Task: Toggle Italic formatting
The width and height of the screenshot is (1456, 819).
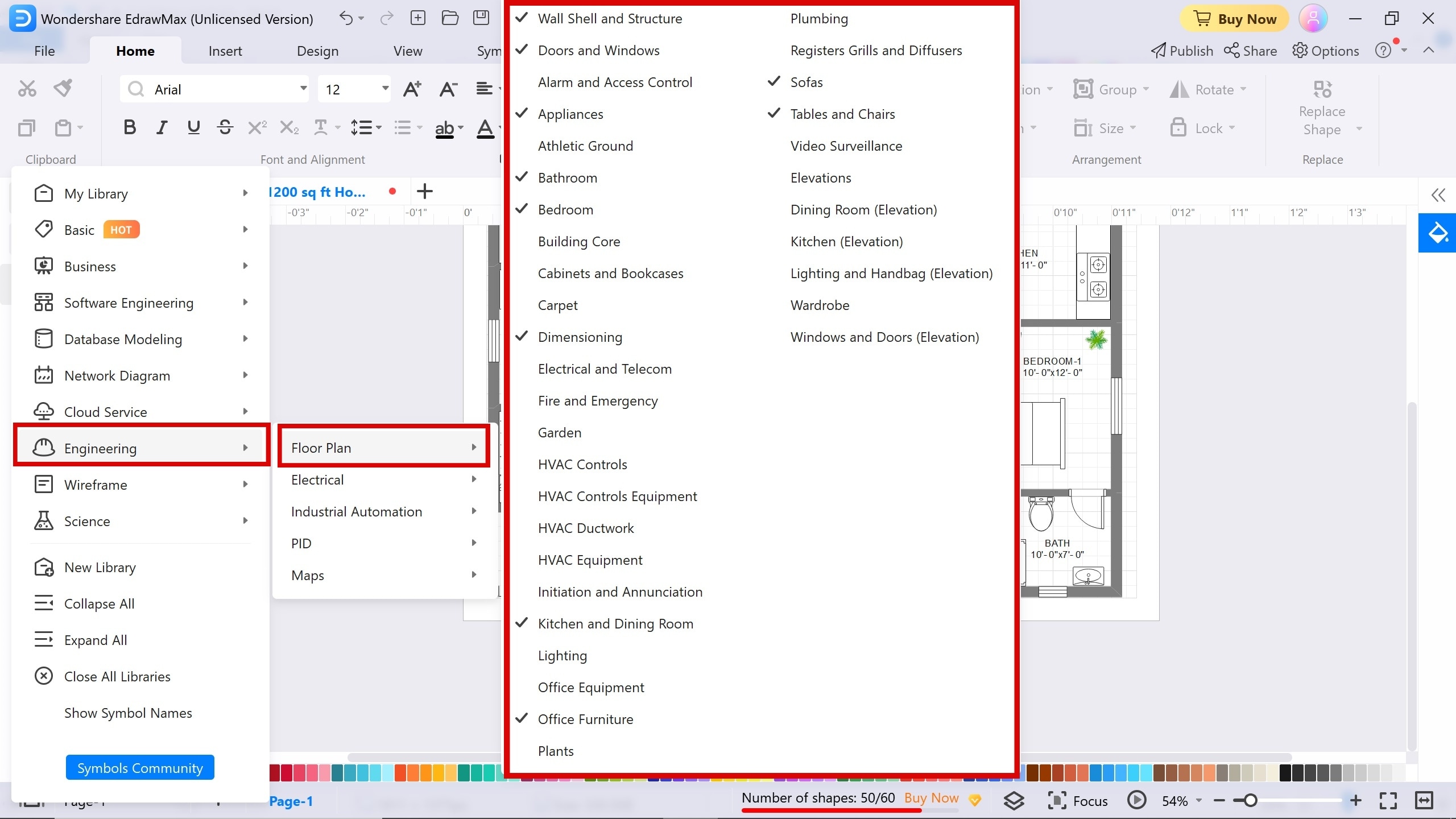Action: [162, 127]
